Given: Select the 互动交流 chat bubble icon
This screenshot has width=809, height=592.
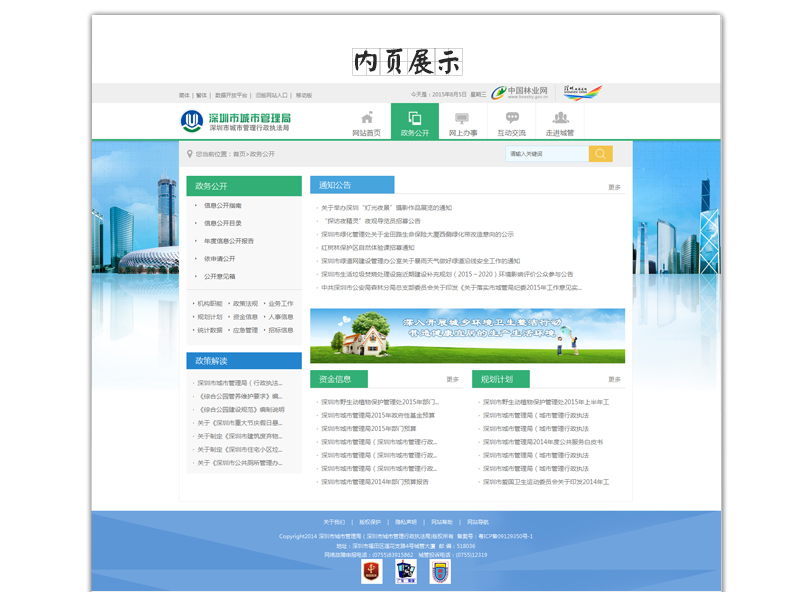Looking at the screenshot, I should point(511,118).
